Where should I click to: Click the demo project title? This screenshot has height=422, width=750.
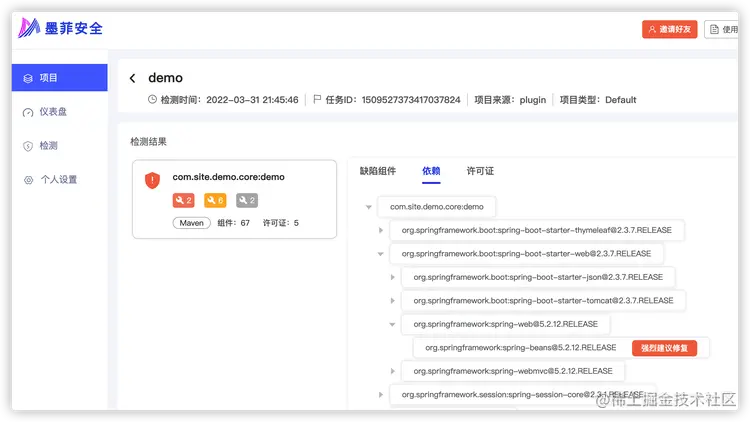click(x=165, y=78)
